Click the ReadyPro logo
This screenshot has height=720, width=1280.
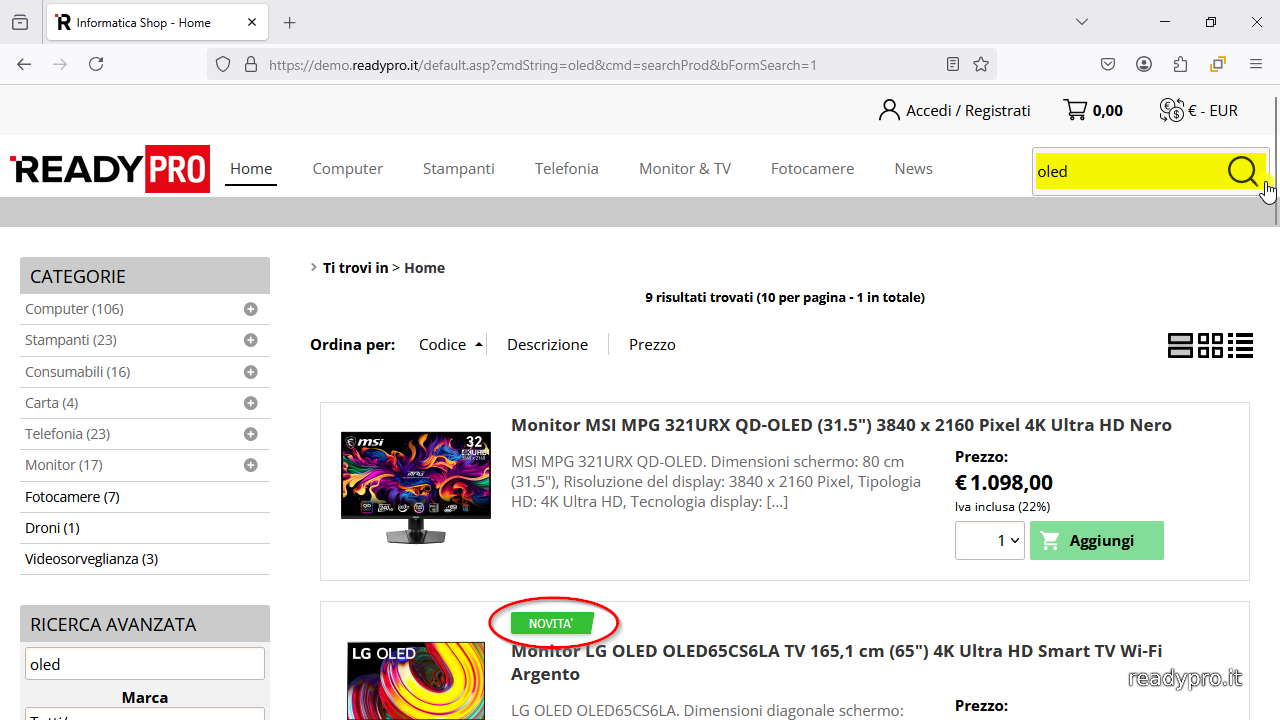(x=110, y=169)
